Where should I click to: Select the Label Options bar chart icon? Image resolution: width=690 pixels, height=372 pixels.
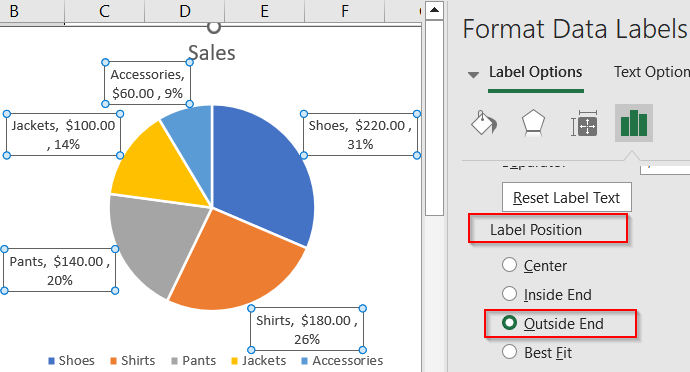634,123
